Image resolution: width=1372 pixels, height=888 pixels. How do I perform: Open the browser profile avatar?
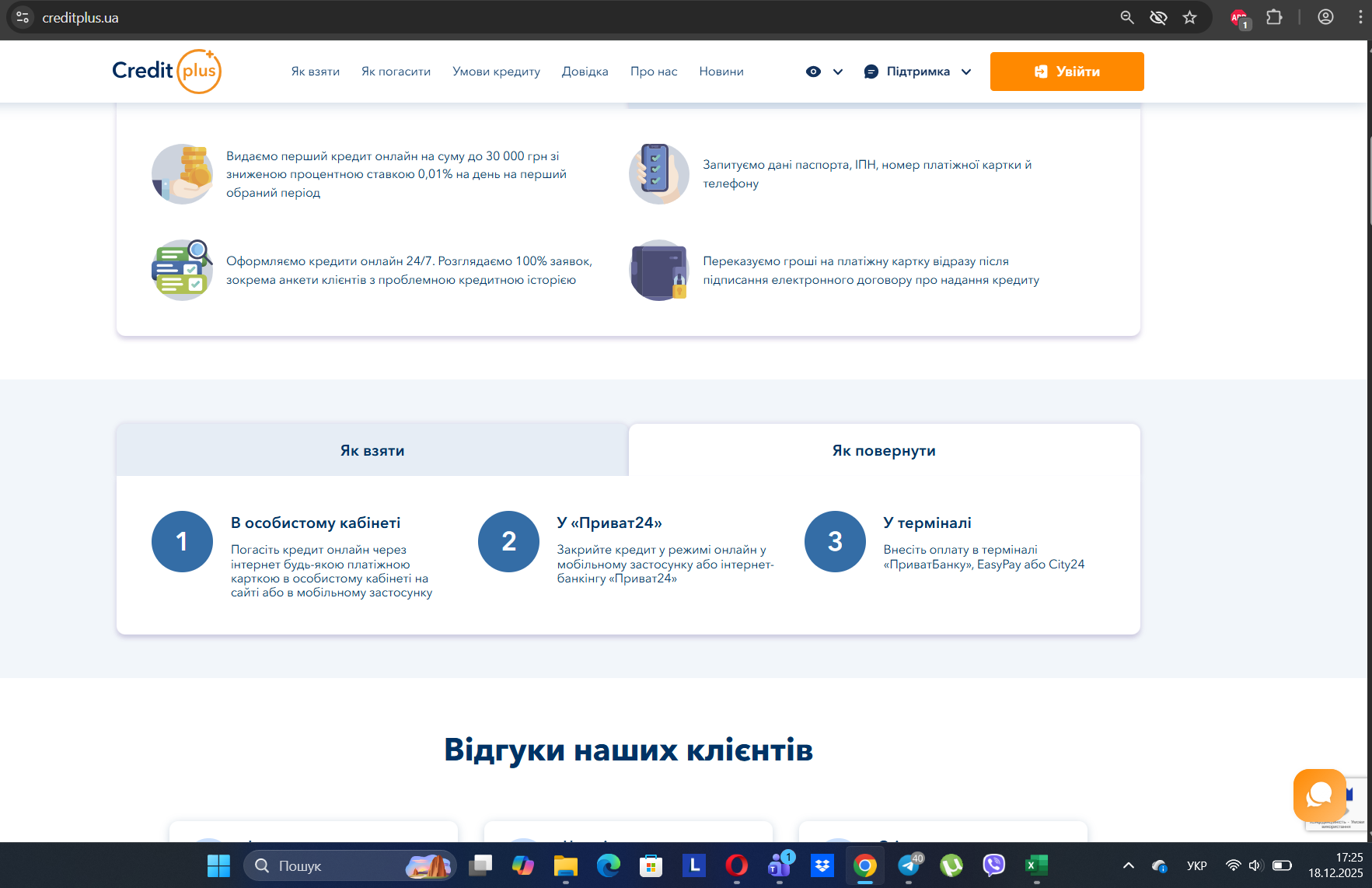[x=1325, y=17]
